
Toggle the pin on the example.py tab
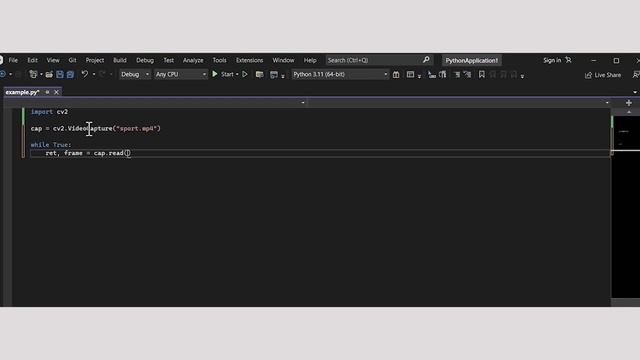click(x=47, y=92)
